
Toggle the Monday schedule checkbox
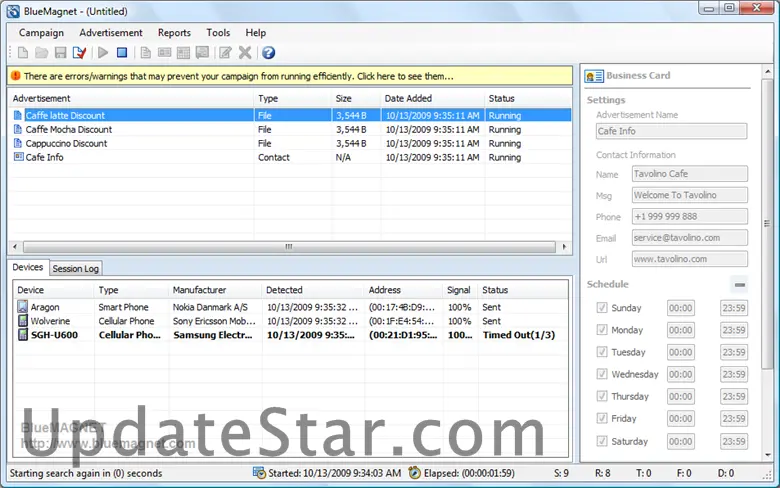602,329
